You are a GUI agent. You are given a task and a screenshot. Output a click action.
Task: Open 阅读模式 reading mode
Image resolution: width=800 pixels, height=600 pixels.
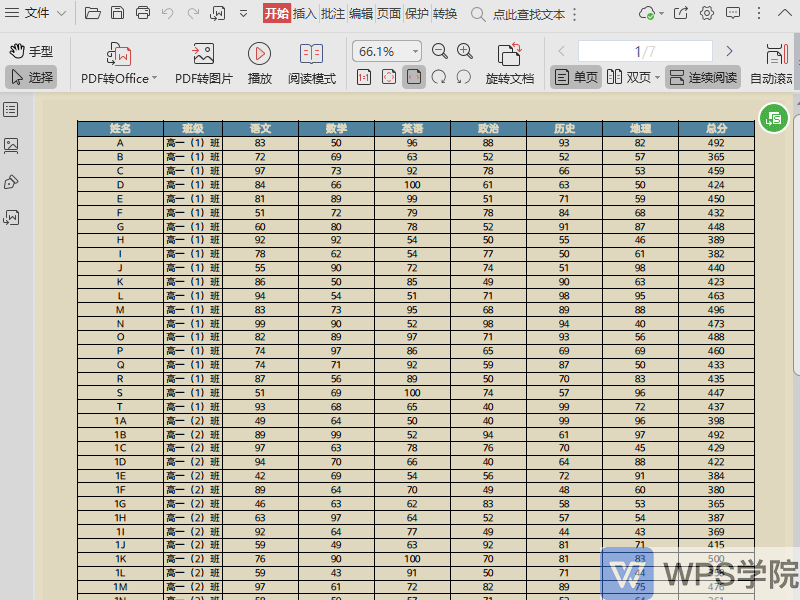click(311, 55)
